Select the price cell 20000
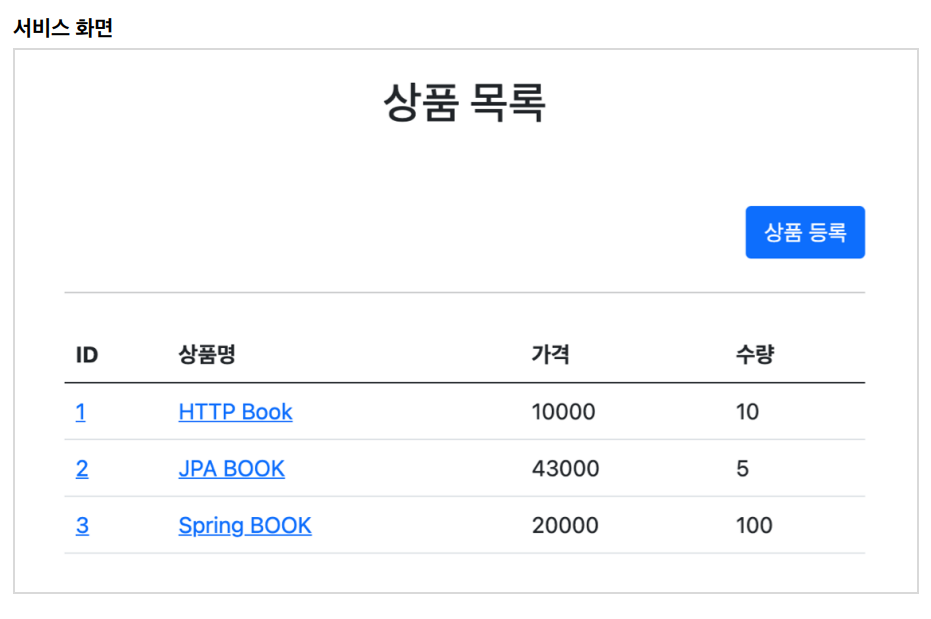This screenshot has width=931, height=619. (x=565, y=526)
